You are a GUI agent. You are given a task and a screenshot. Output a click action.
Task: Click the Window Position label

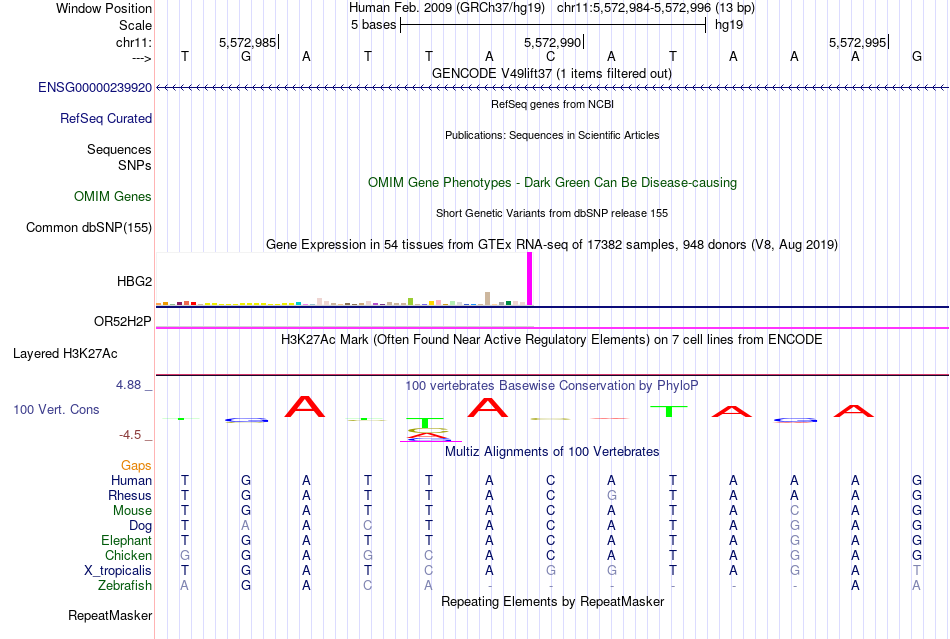point(104,8)
